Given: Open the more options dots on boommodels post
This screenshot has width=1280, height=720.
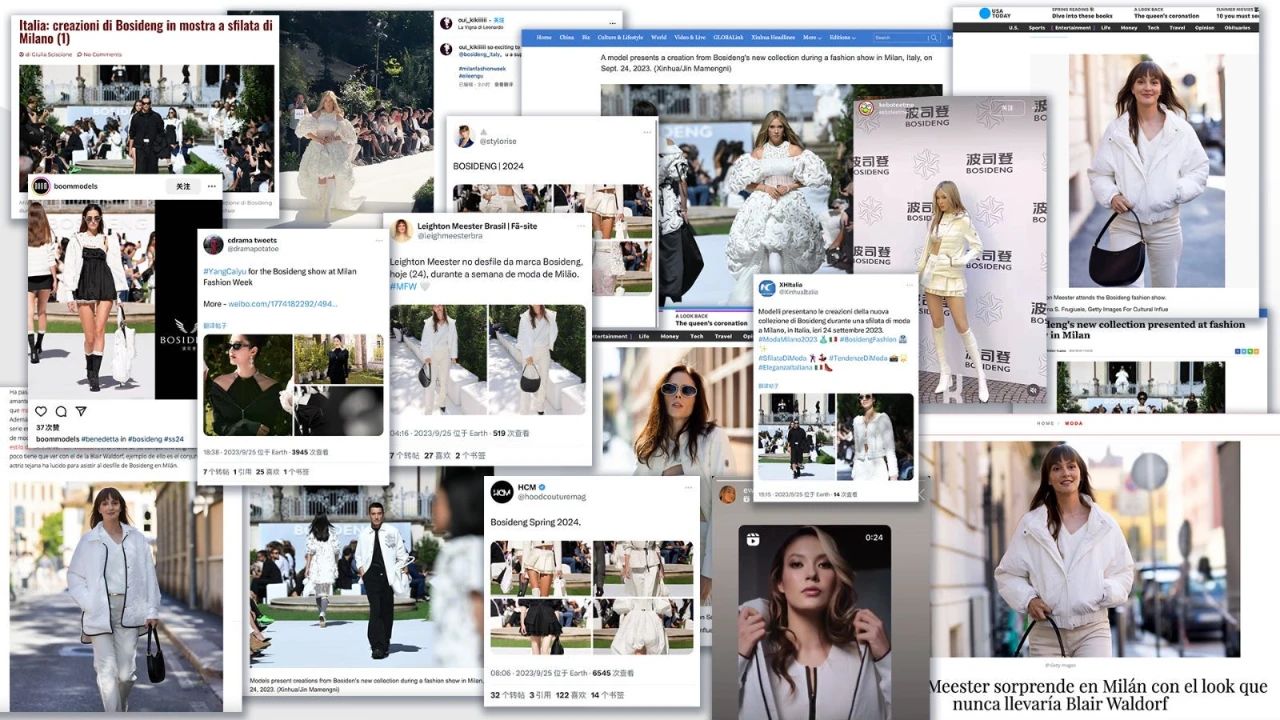Looking at the screenshot, I should point(211,186).
